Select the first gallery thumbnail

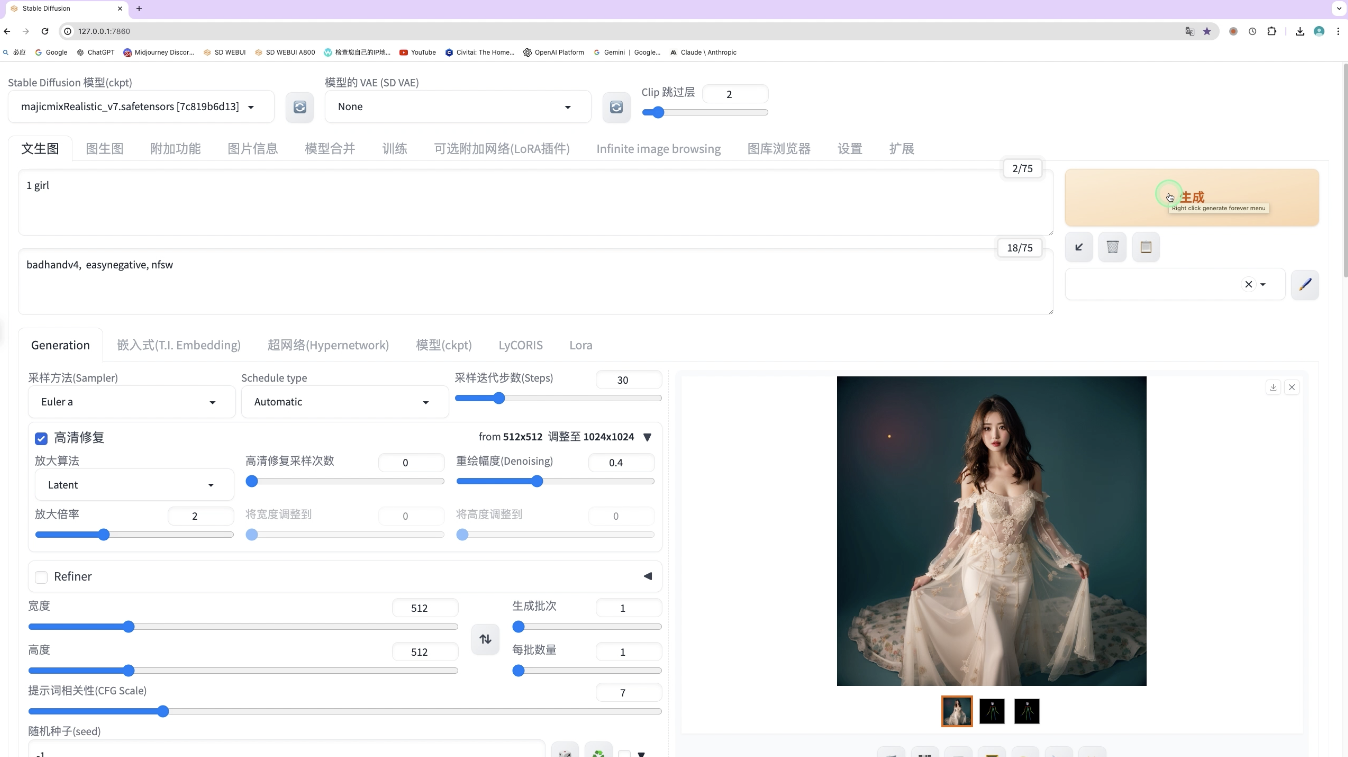[957, 711]
